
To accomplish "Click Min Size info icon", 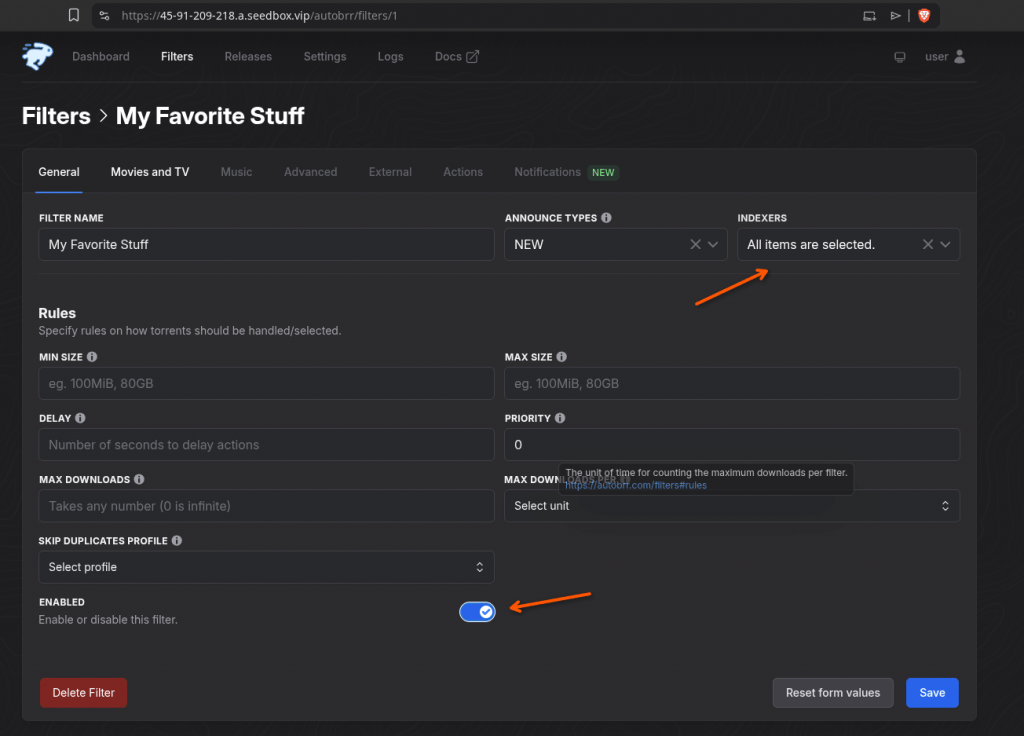I will click(x=92, y=357).
